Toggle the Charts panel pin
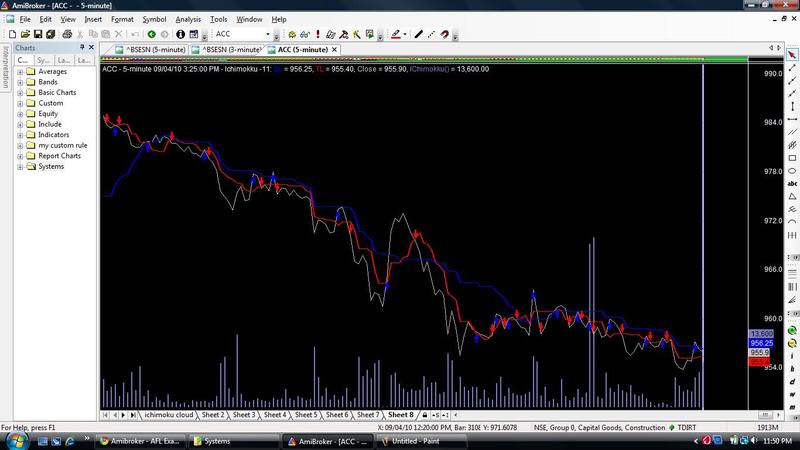 click(82, 47)
